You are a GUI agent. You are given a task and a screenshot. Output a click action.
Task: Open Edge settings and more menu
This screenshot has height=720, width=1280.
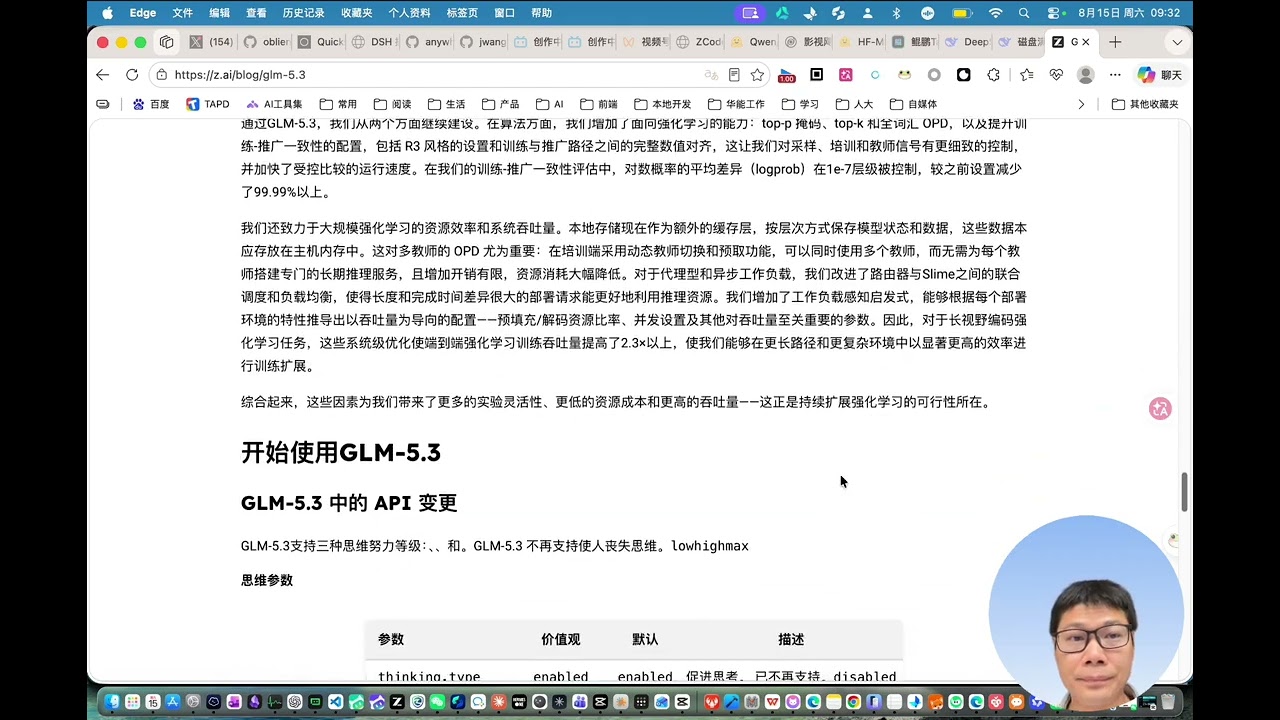1115,75
